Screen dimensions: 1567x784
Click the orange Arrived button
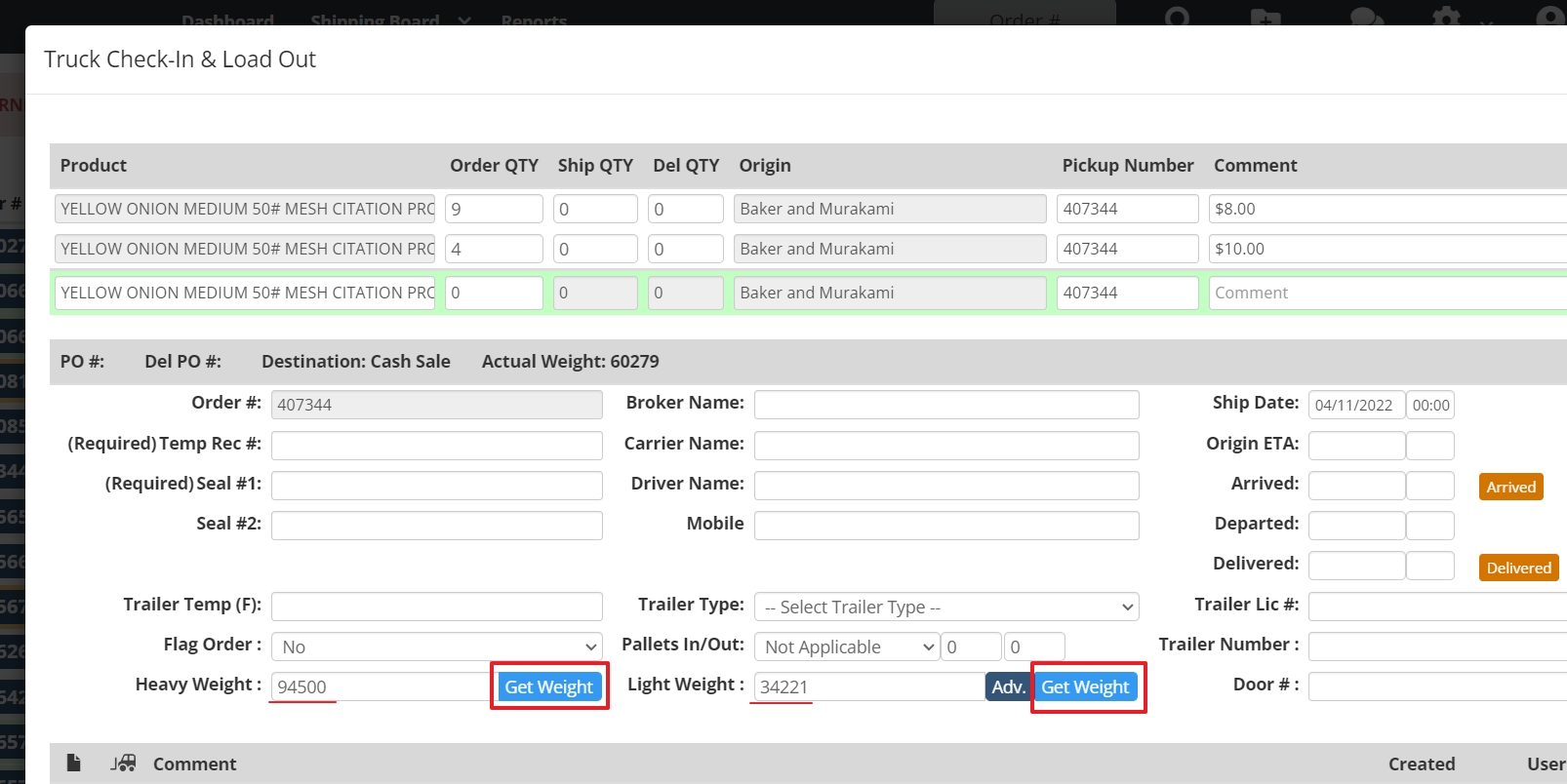tap(1510, 487)
